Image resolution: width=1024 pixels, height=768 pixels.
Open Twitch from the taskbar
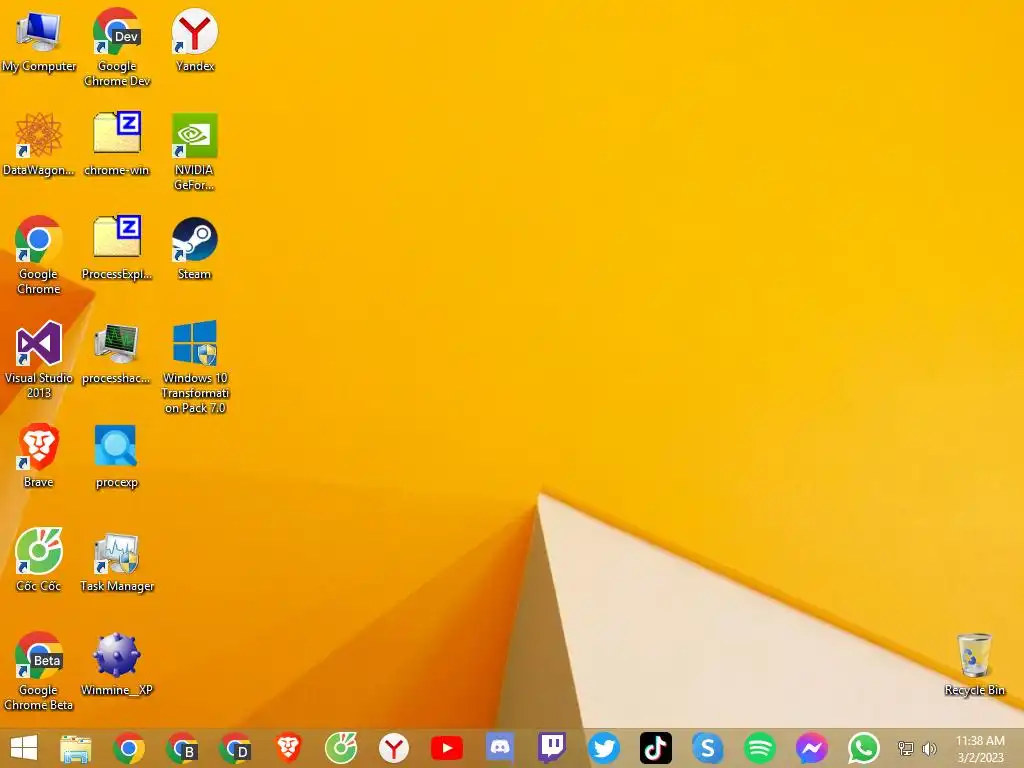pyautogui.click(x=552, y=748)
